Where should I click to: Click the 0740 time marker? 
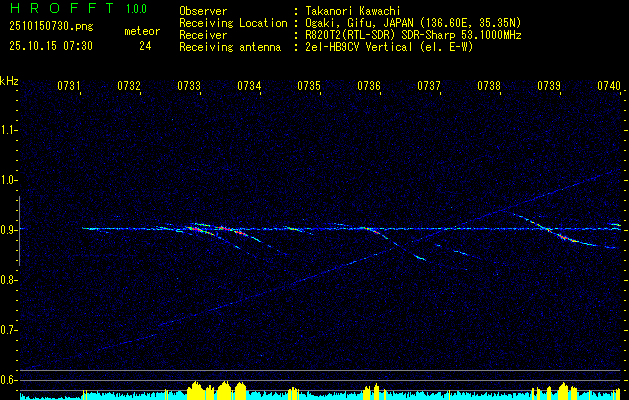[x=609, y=86]
